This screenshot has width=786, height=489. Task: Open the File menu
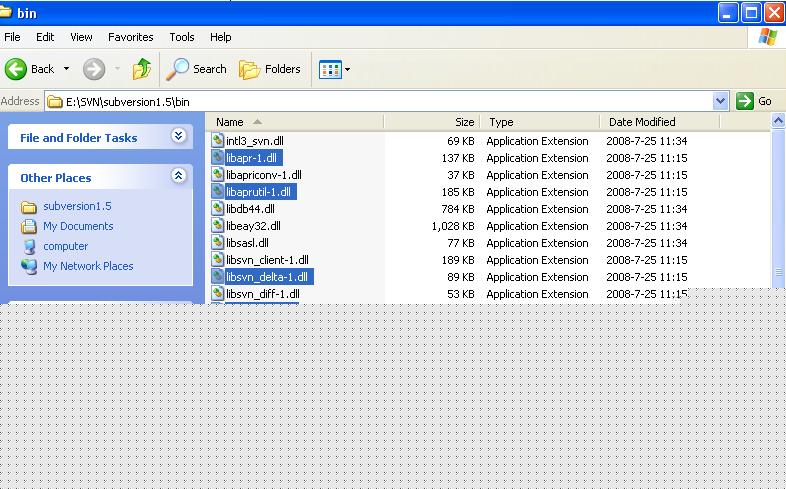12,37
